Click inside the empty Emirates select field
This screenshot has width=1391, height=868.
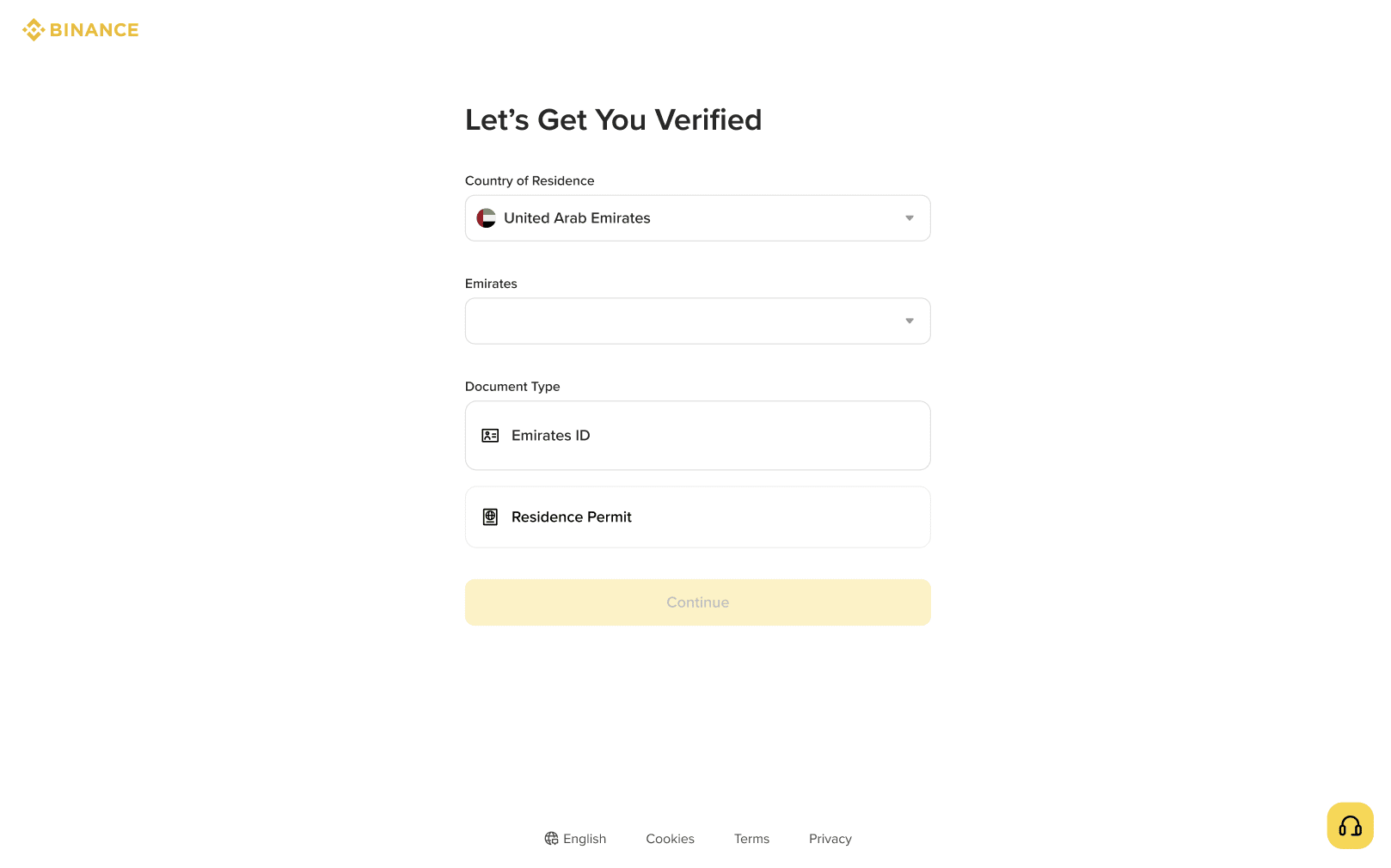(x=679, y=321)
